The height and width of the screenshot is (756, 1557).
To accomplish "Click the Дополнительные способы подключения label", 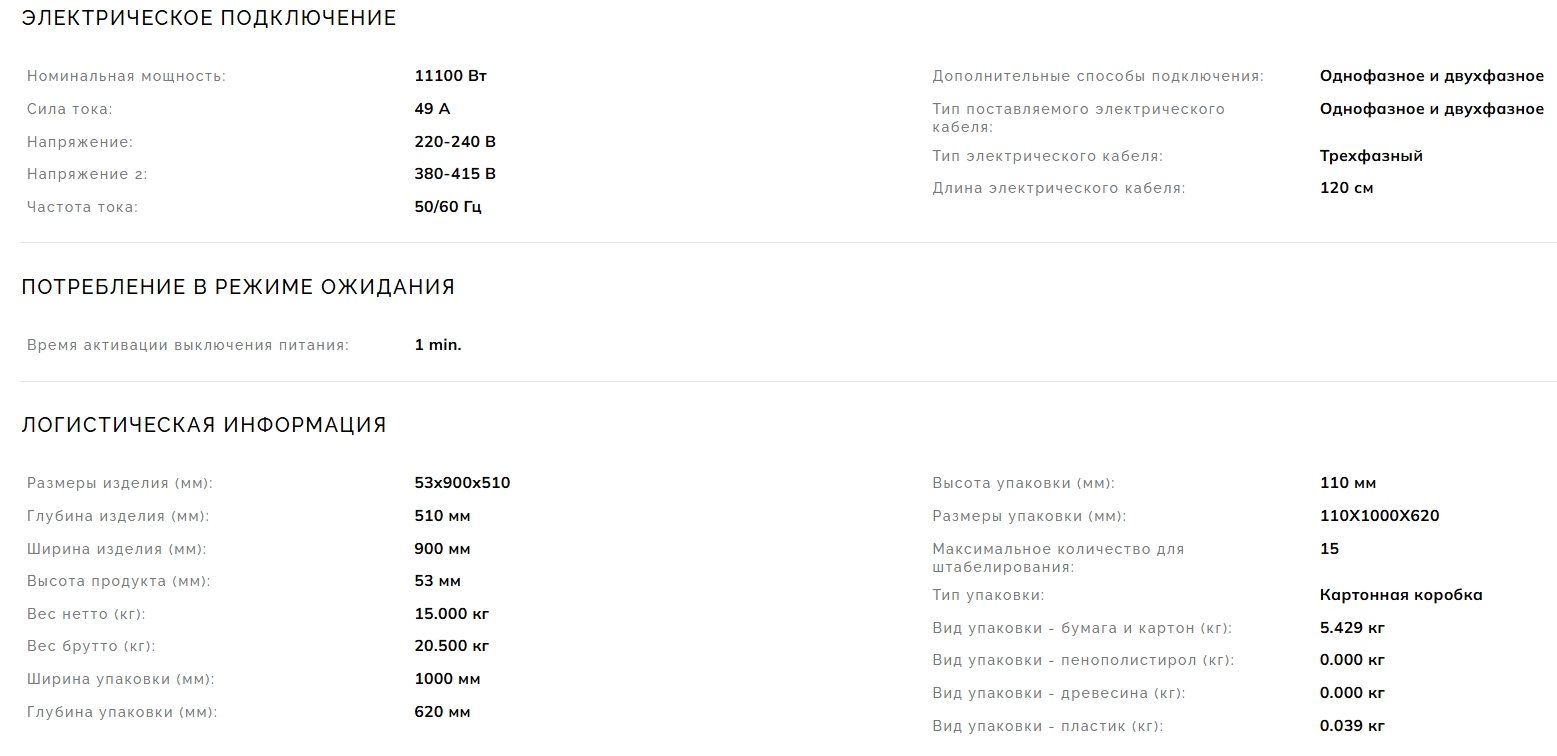I will 1097,76.
